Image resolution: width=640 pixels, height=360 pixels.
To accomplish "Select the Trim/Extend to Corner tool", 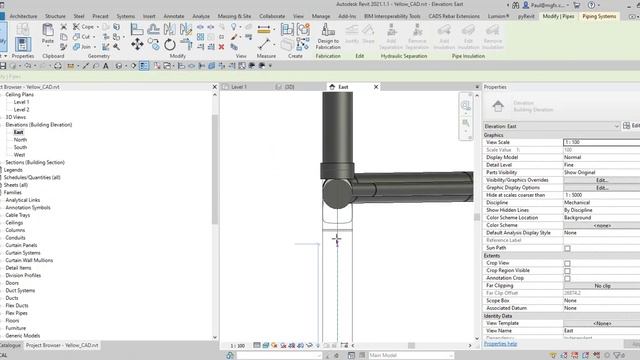I will pyautogui.click(x=186, y=44).
